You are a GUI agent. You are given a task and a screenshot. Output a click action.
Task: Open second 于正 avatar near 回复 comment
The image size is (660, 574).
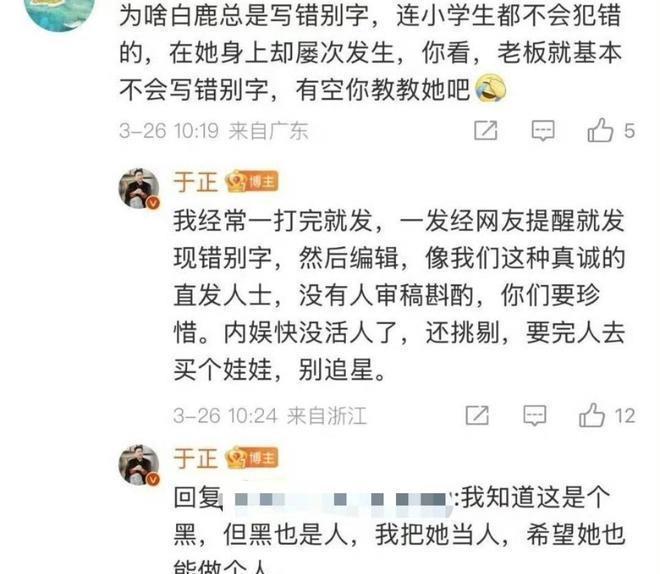[139, 465]
